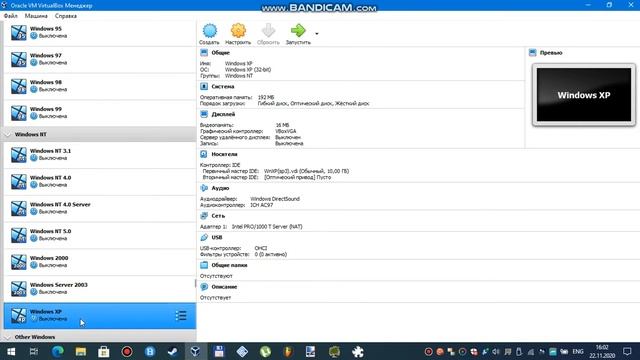Click the Превью section icon

point(533,53)
